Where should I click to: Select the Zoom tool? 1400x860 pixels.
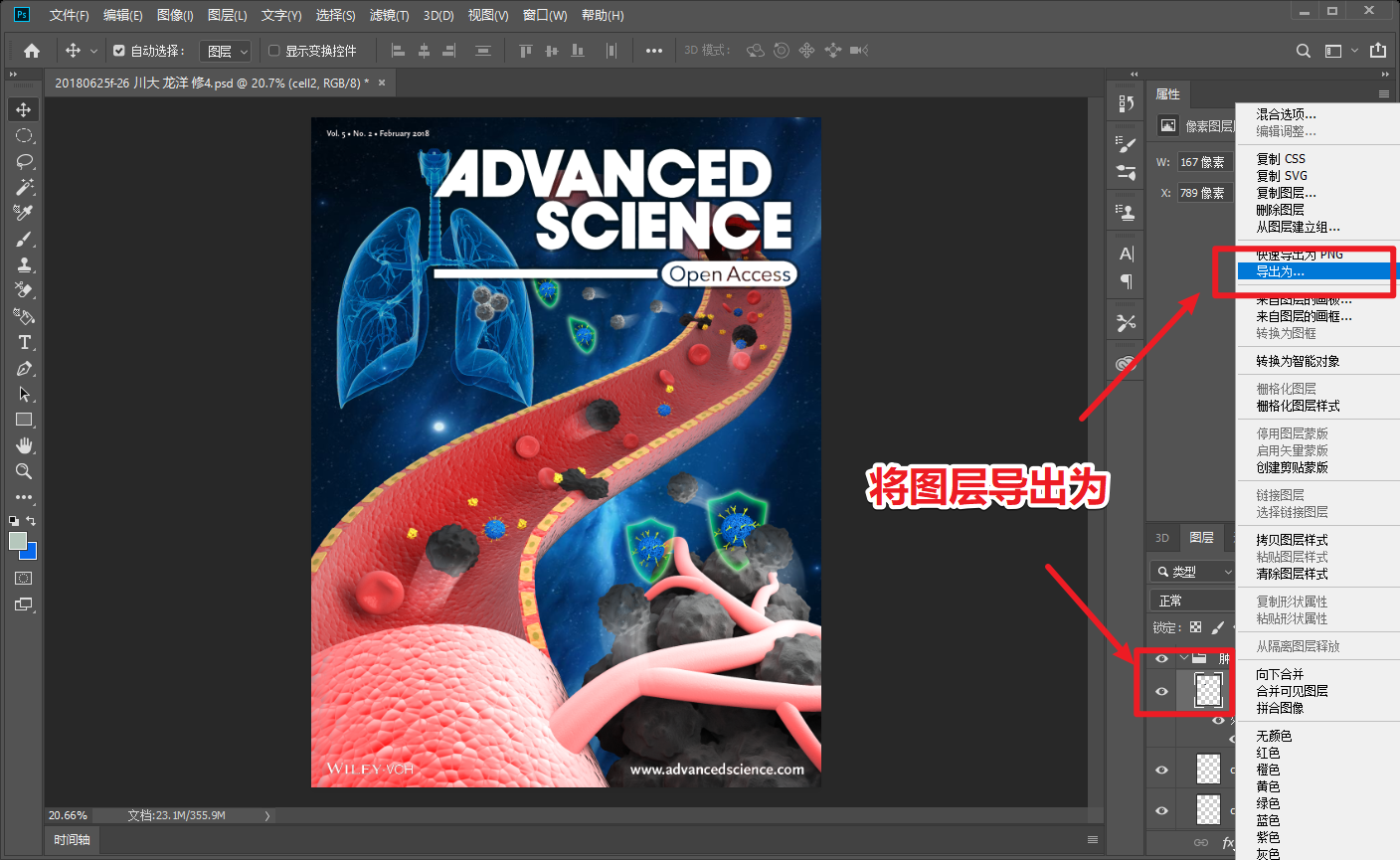24,471
